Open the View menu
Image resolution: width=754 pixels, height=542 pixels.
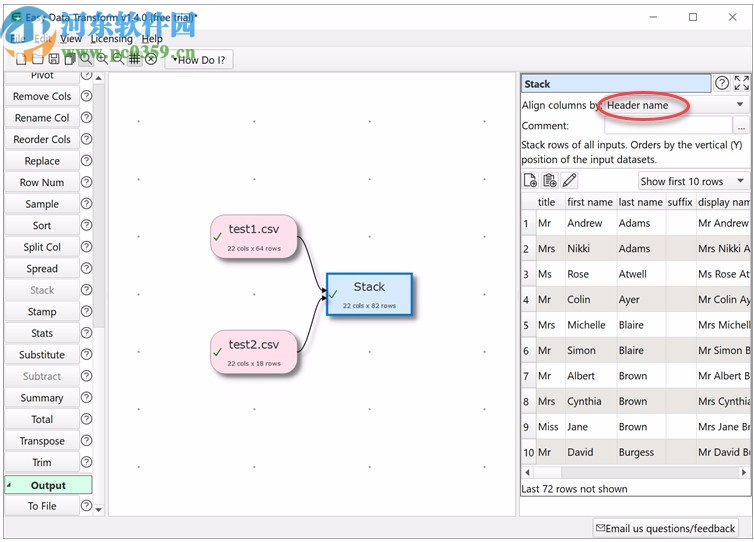point(71,38)
